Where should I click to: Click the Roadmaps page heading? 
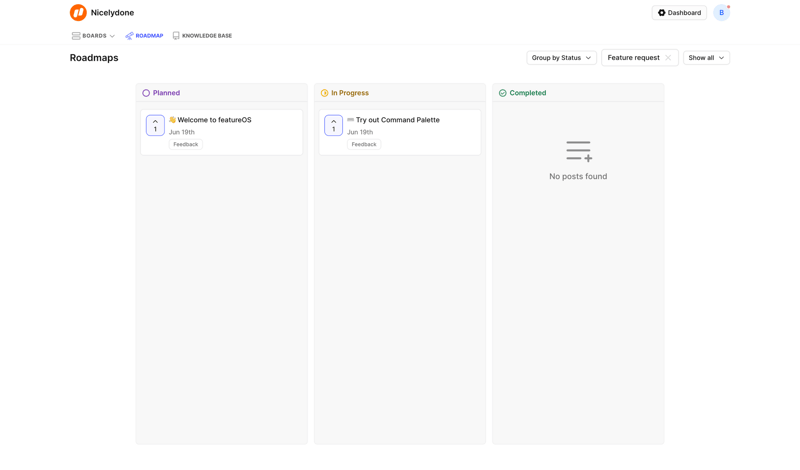[94, 58]
